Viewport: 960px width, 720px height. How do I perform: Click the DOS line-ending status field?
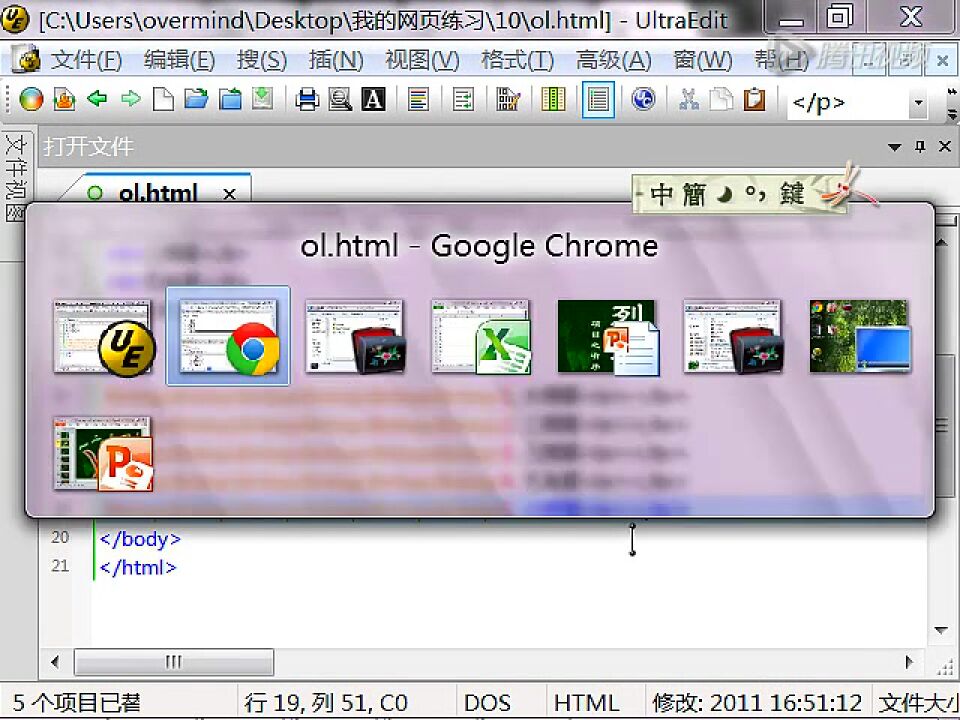point(487,703)
